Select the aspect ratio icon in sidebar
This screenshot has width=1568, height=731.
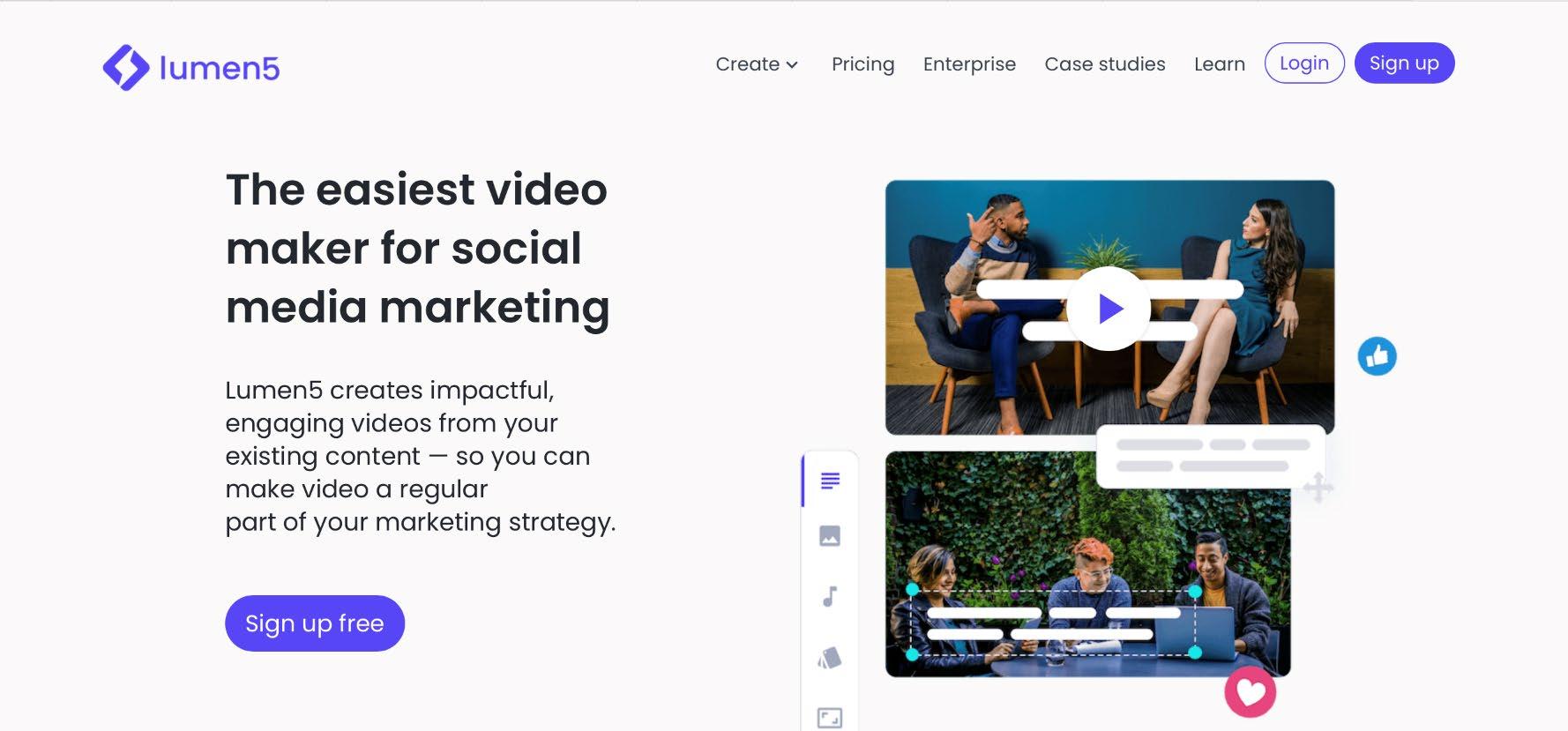pos(830,718)
